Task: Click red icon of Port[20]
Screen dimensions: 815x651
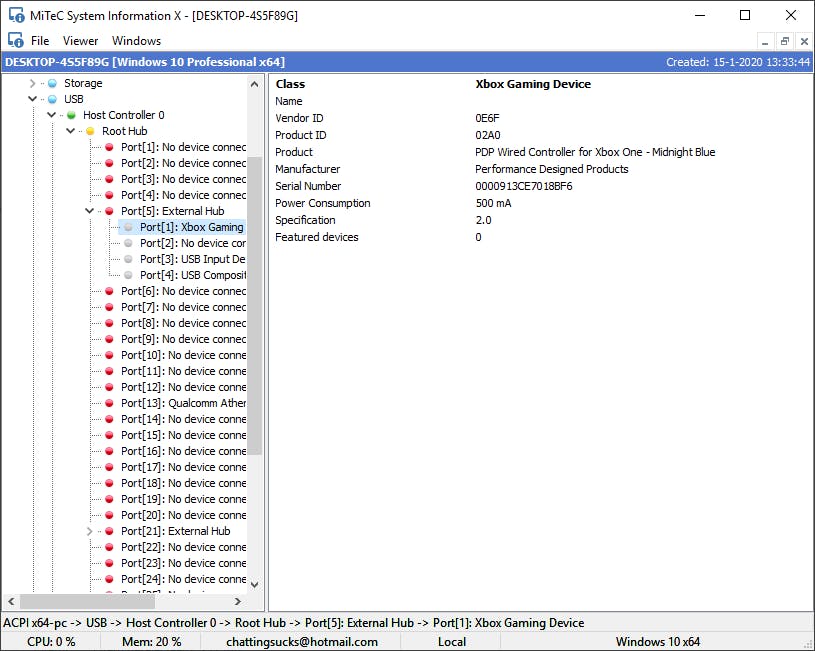Action: [x=109, y=515]
